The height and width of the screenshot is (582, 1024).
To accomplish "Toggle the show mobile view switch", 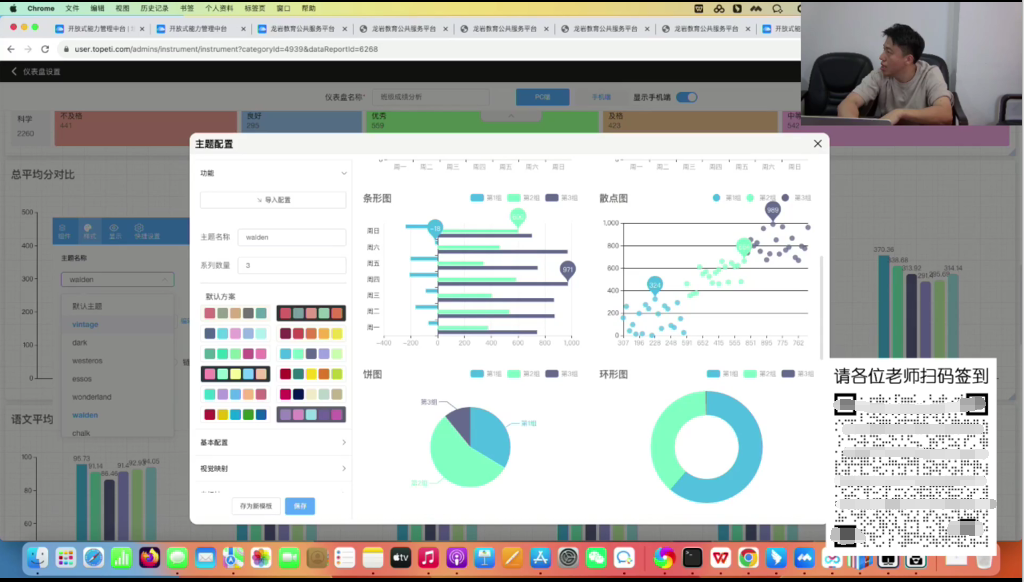I will 686,98.
